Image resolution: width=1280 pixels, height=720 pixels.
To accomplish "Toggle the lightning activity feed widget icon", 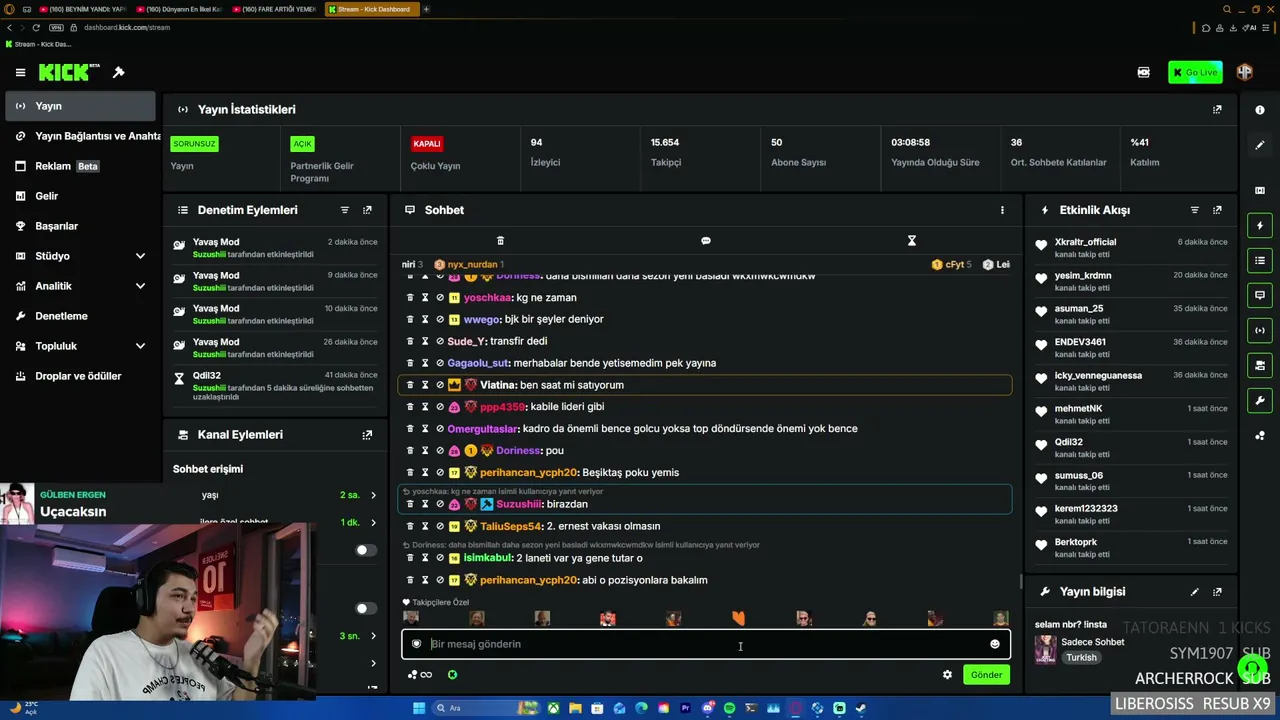I will coord(1260,226).
